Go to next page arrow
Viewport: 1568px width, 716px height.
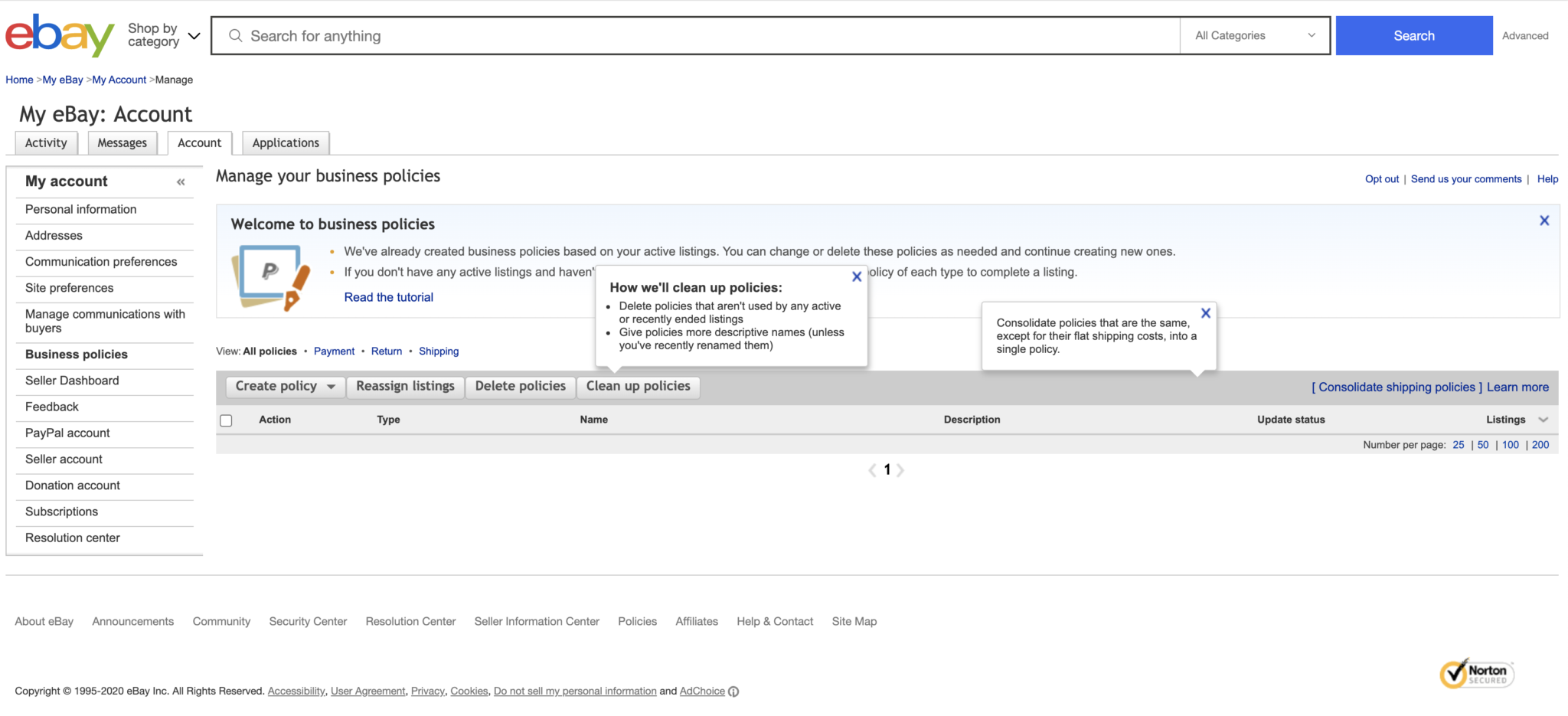[x=900, y=470]
